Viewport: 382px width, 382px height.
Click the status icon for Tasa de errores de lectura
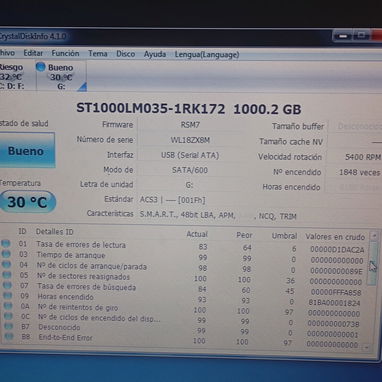[x=6, y=243]
